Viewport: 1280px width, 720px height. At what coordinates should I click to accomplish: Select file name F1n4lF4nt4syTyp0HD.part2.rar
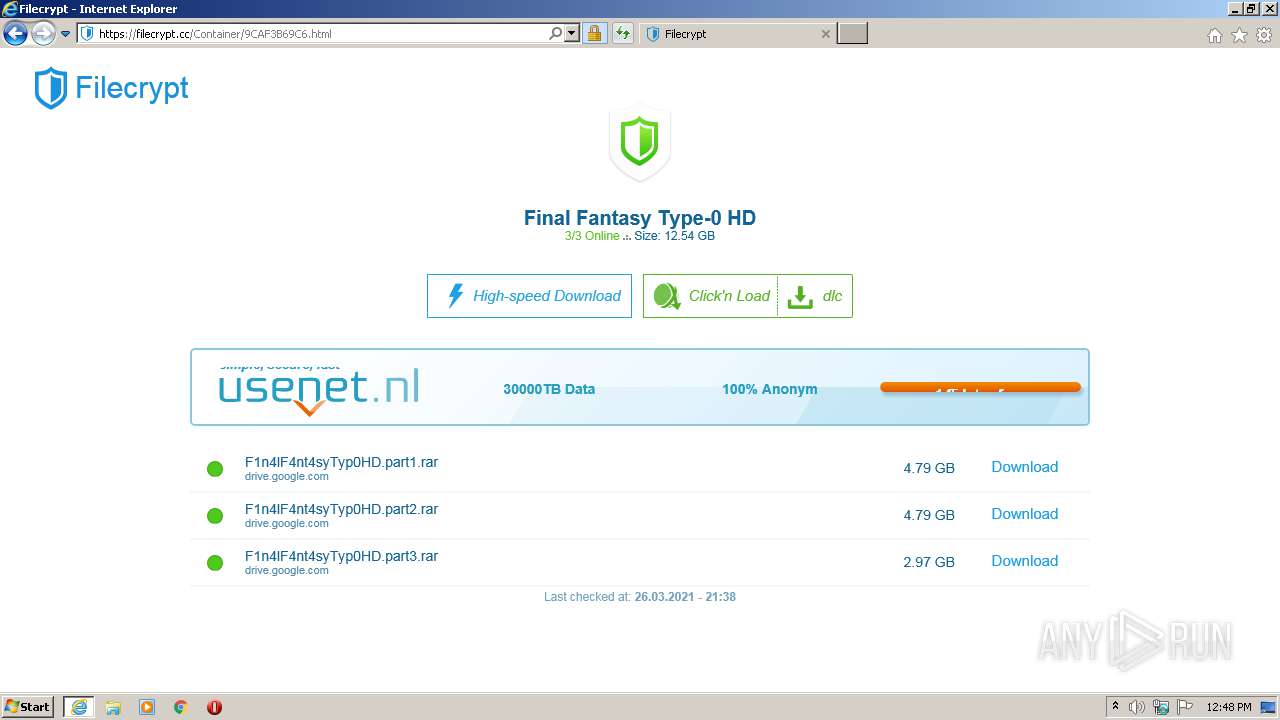click(341, 510)
